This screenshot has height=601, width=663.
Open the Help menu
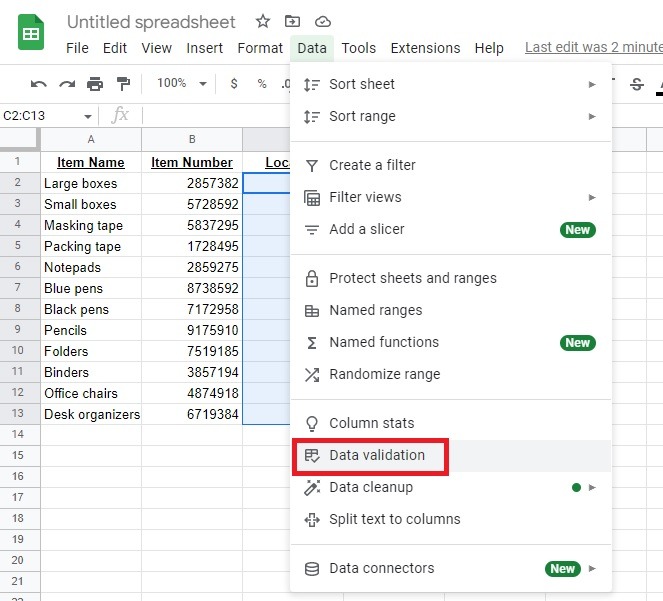pyautogui.click(x=489, y=48)
